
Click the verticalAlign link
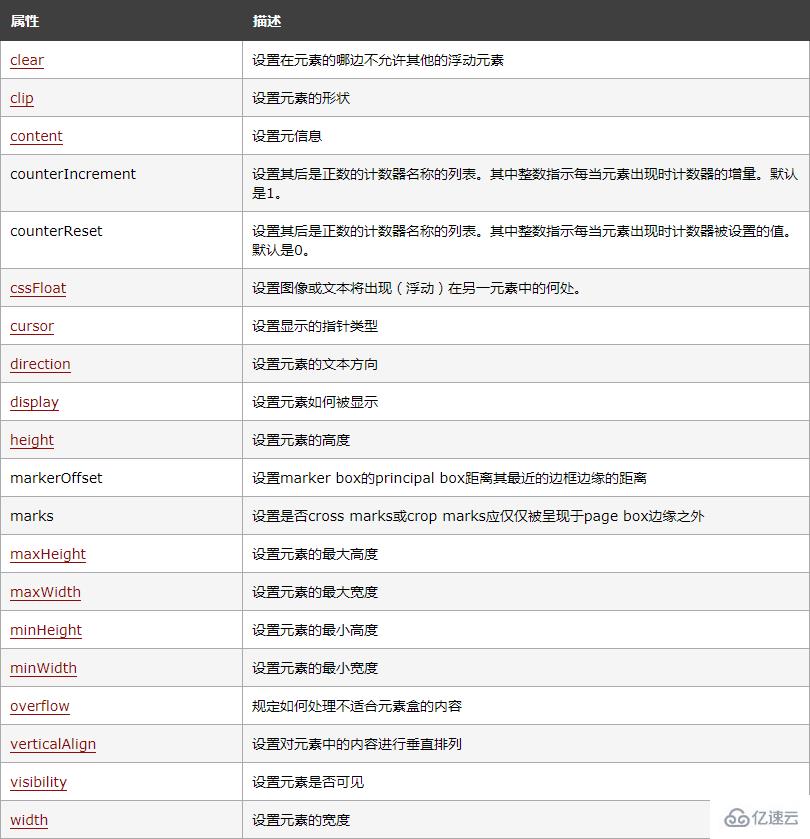click(x=53, y=744)
